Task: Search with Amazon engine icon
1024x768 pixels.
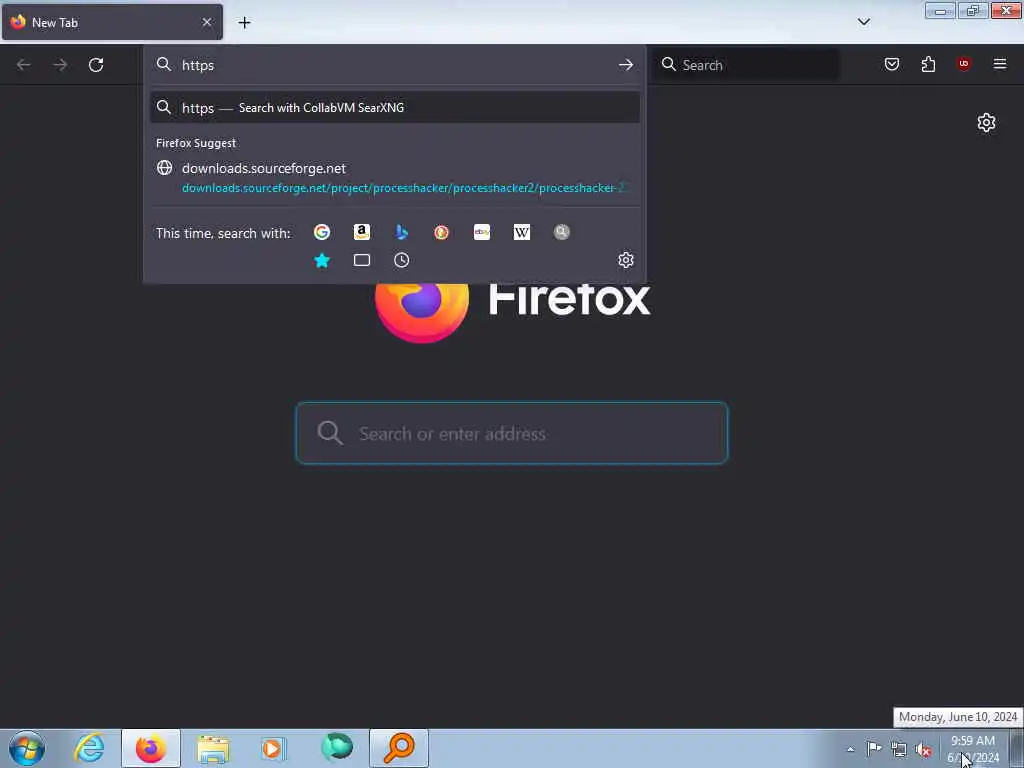Action: [362, 232]
